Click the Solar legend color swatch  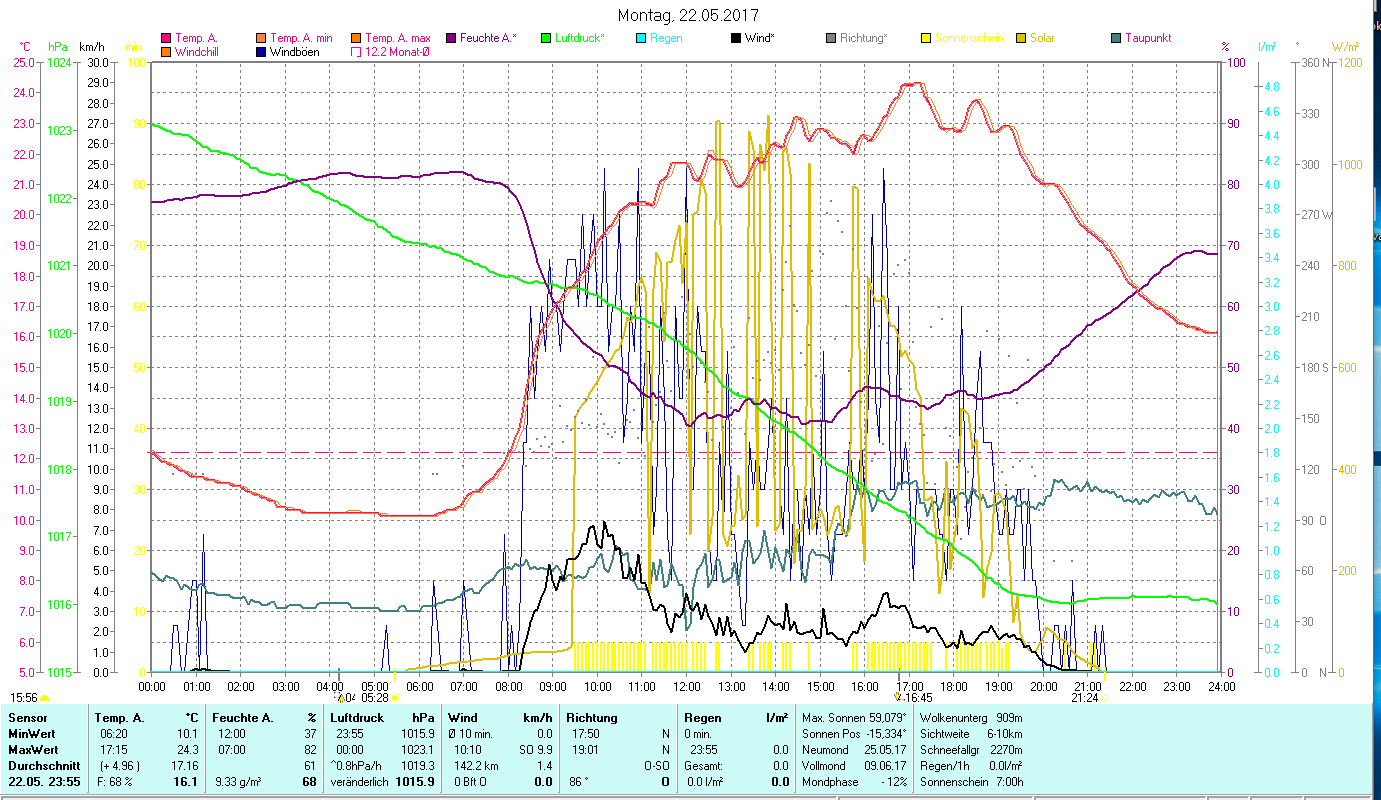pos(1021,38)
